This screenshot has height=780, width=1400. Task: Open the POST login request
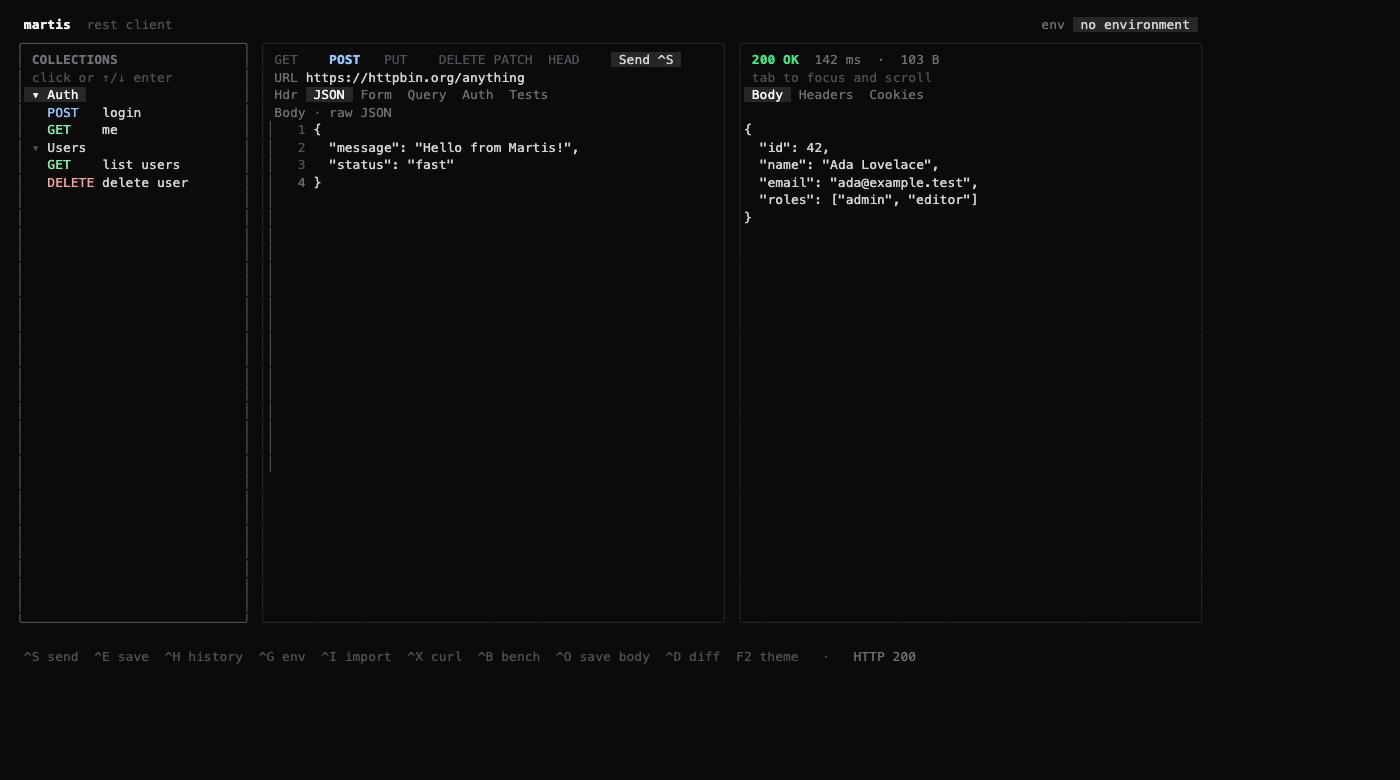click(x=94, y=113)
